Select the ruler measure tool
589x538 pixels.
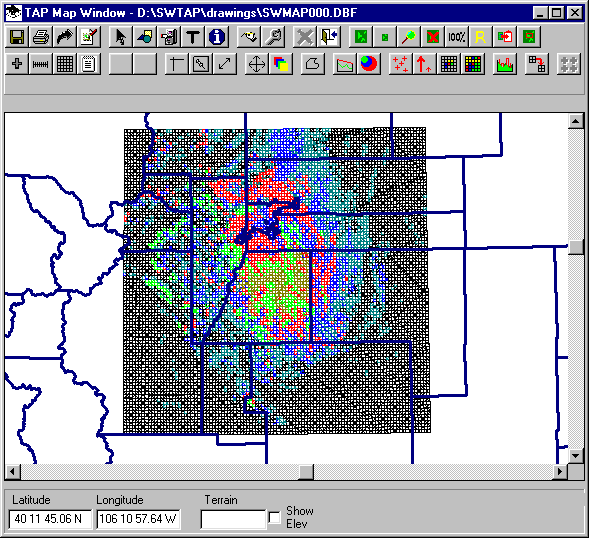tap(41, 64)
